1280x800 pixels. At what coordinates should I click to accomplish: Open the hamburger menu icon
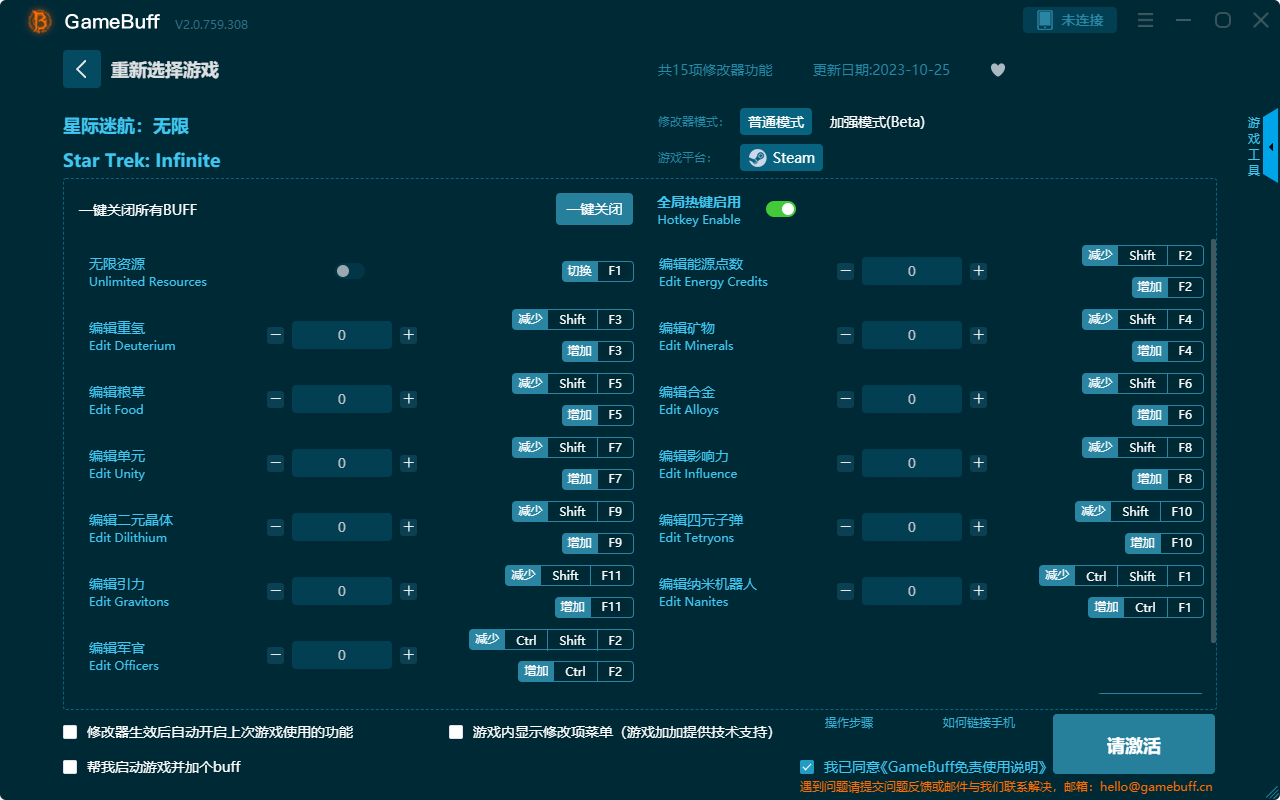coord(1146,20)
